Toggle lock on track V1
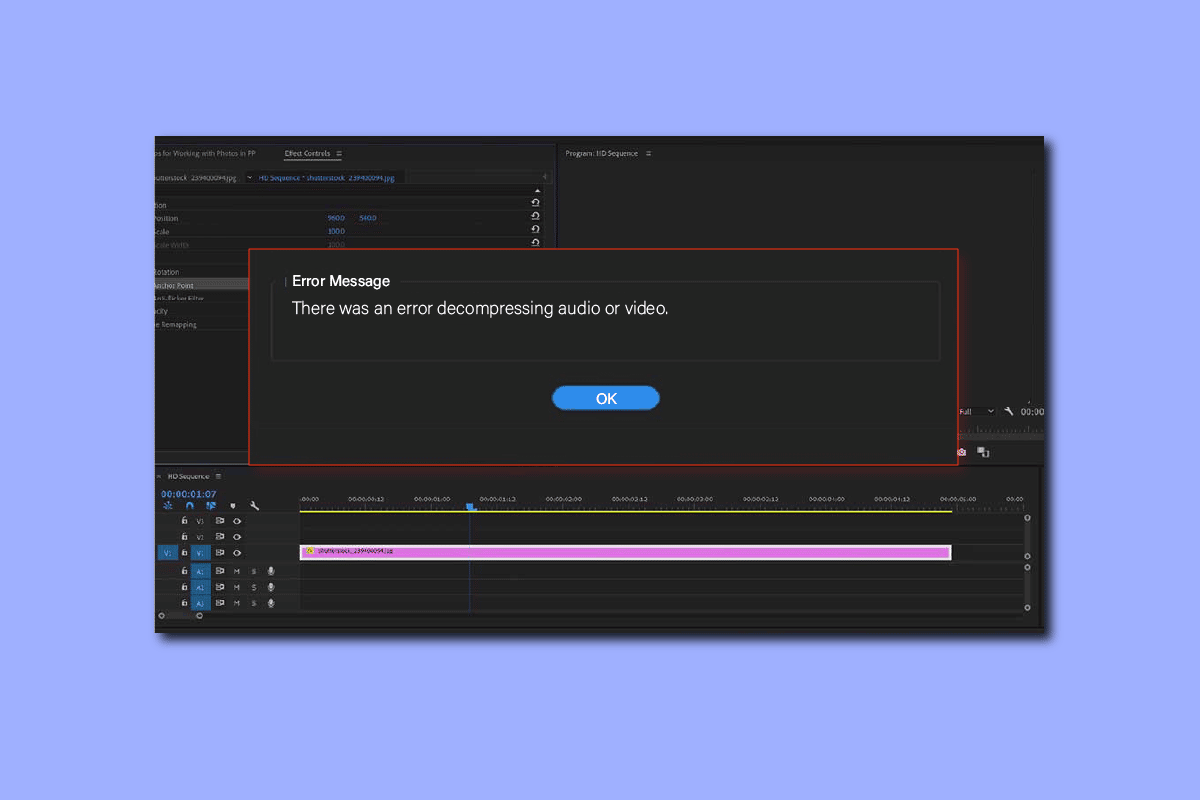1200x800 pixels. [184, 553]
